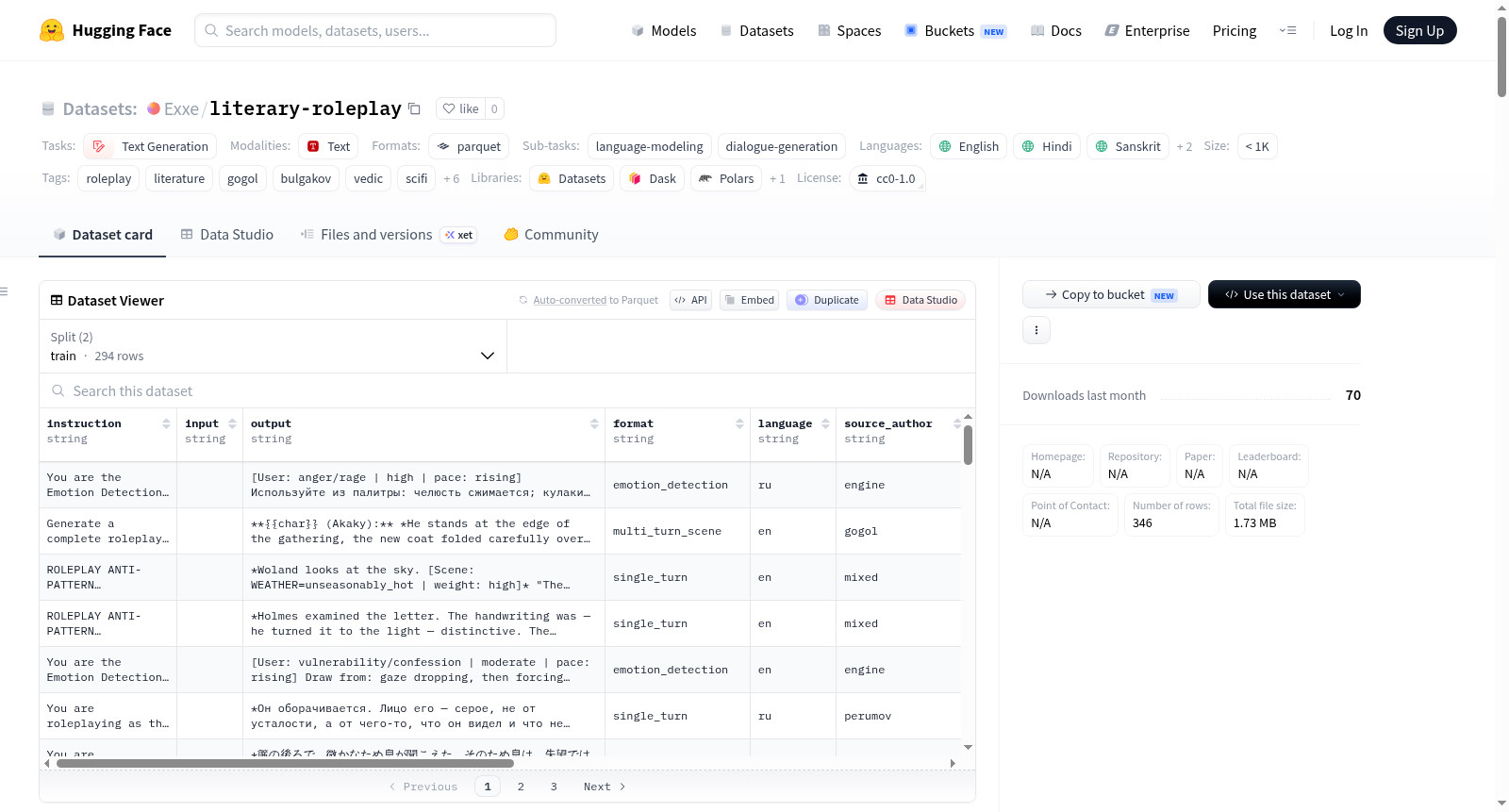Screen dimensions: 1509x812
Task: Open Enterprise in the top navigation
Action: 1147,30
